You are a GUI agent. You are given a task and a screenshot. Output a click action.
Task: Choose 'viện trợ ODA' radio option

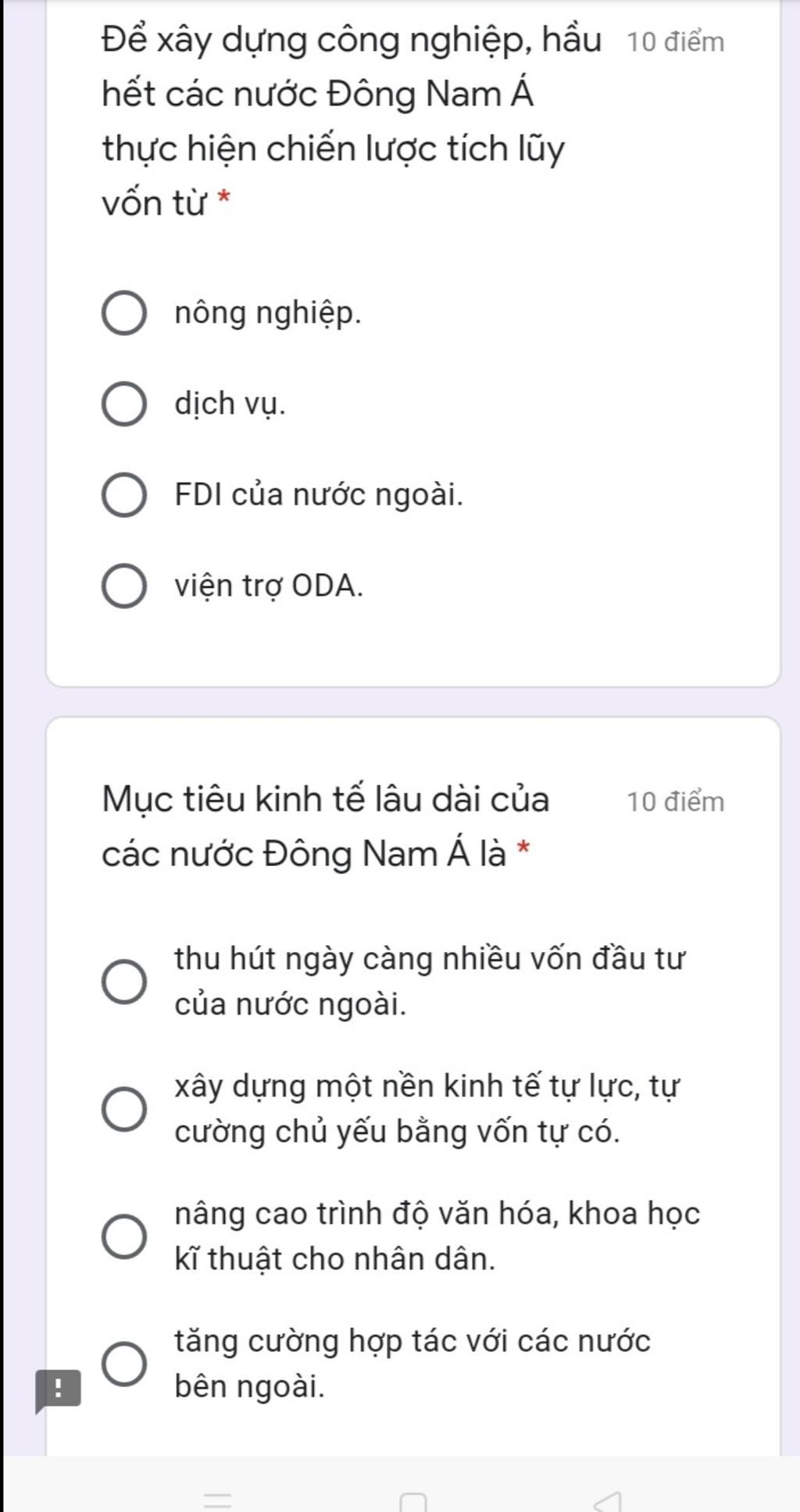pyautogui.click(x=123, y=586)
